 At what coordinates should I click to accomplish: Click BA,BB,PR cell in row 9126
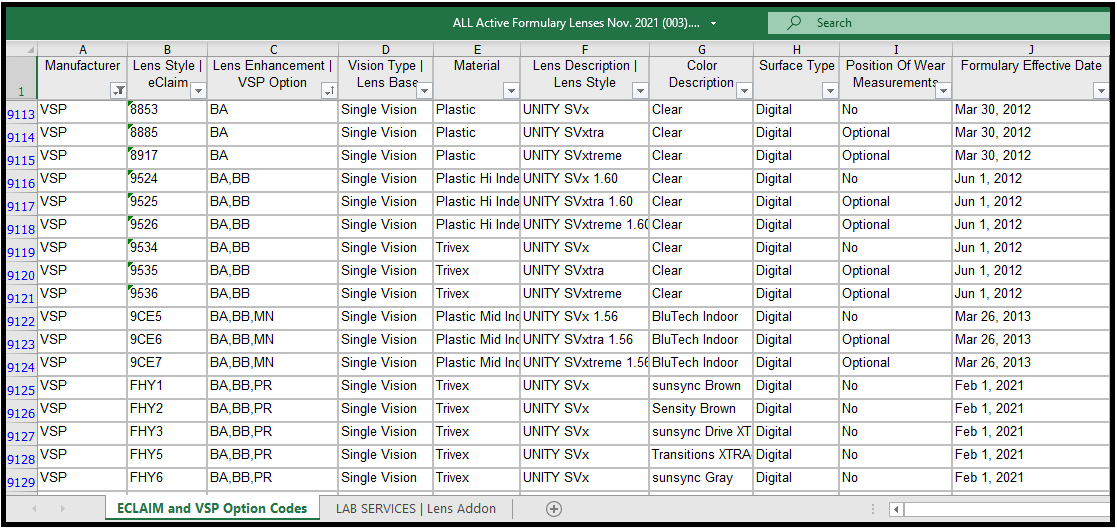273,409
